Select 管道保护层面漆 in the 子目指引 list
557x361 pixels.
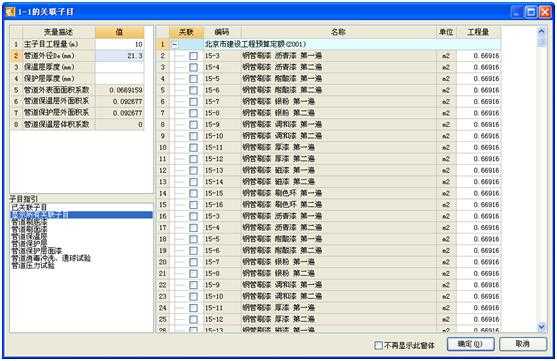(x=37, y=251)
